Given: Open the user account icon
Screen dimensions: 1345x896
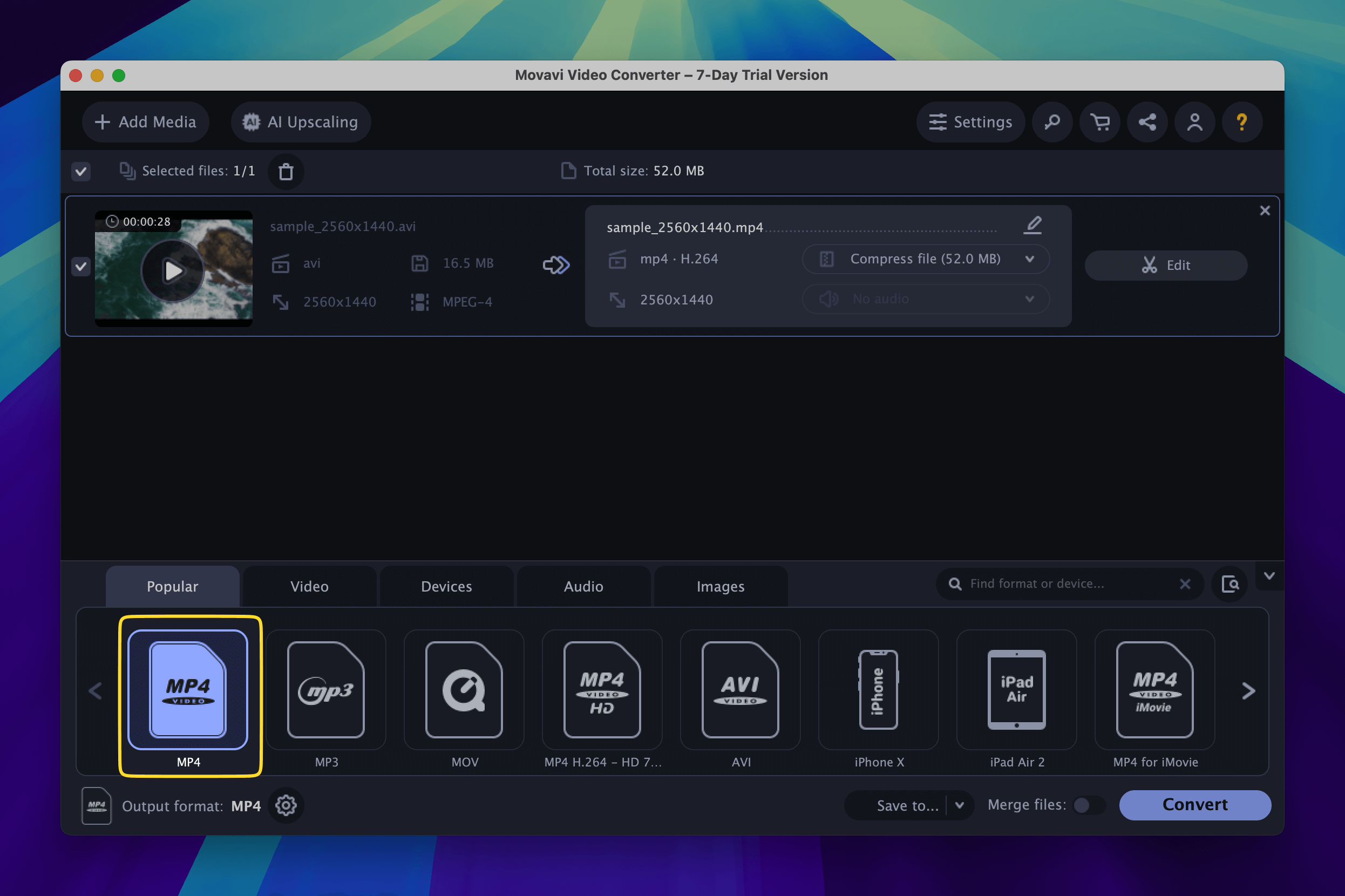Looking at the screenshot, I should 1194,121.
